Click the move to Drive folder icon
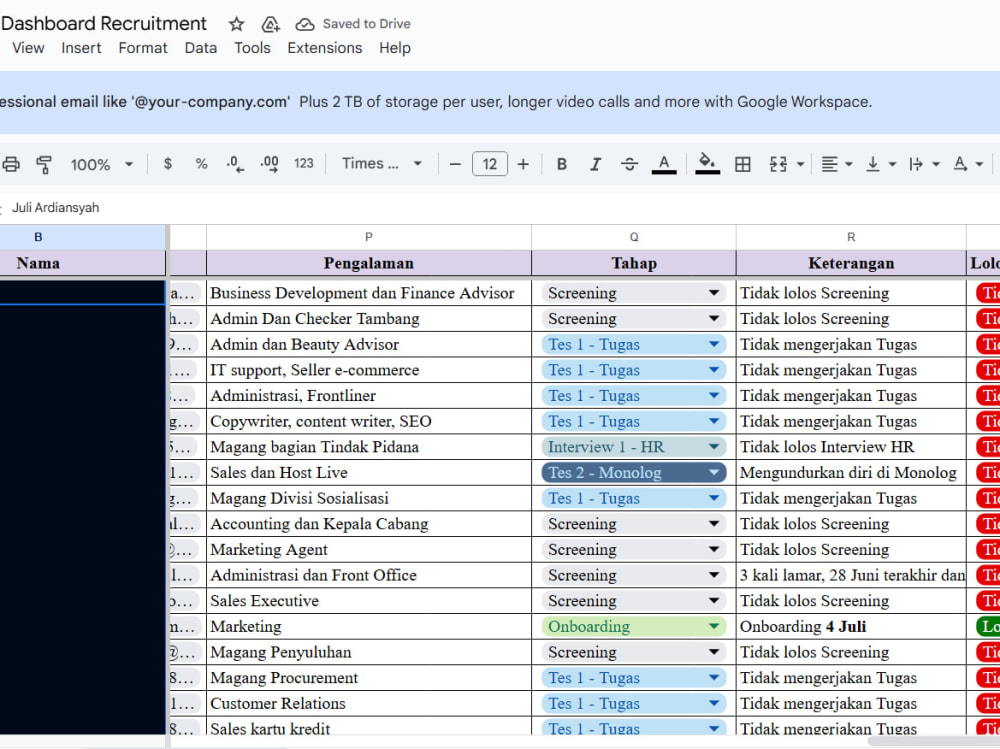The height and width of the screenshot is (749, 1000). tap(270, 24)
